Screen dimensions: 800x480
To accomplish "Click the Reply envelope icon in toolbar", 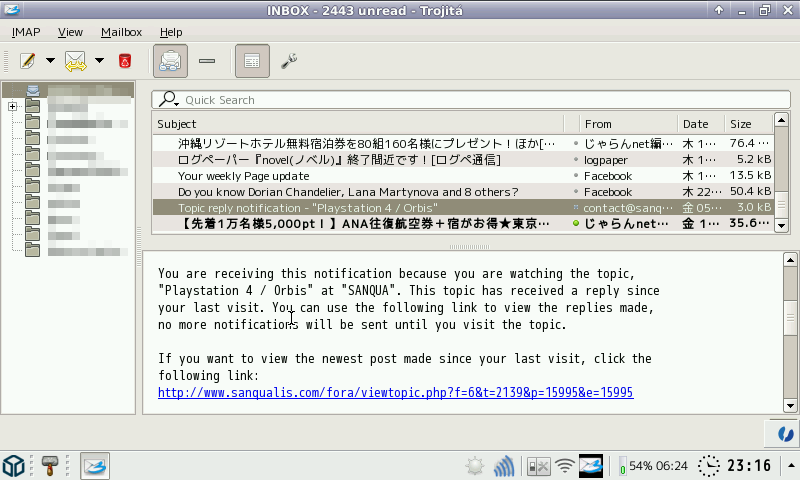I will (x=76, y=61).
